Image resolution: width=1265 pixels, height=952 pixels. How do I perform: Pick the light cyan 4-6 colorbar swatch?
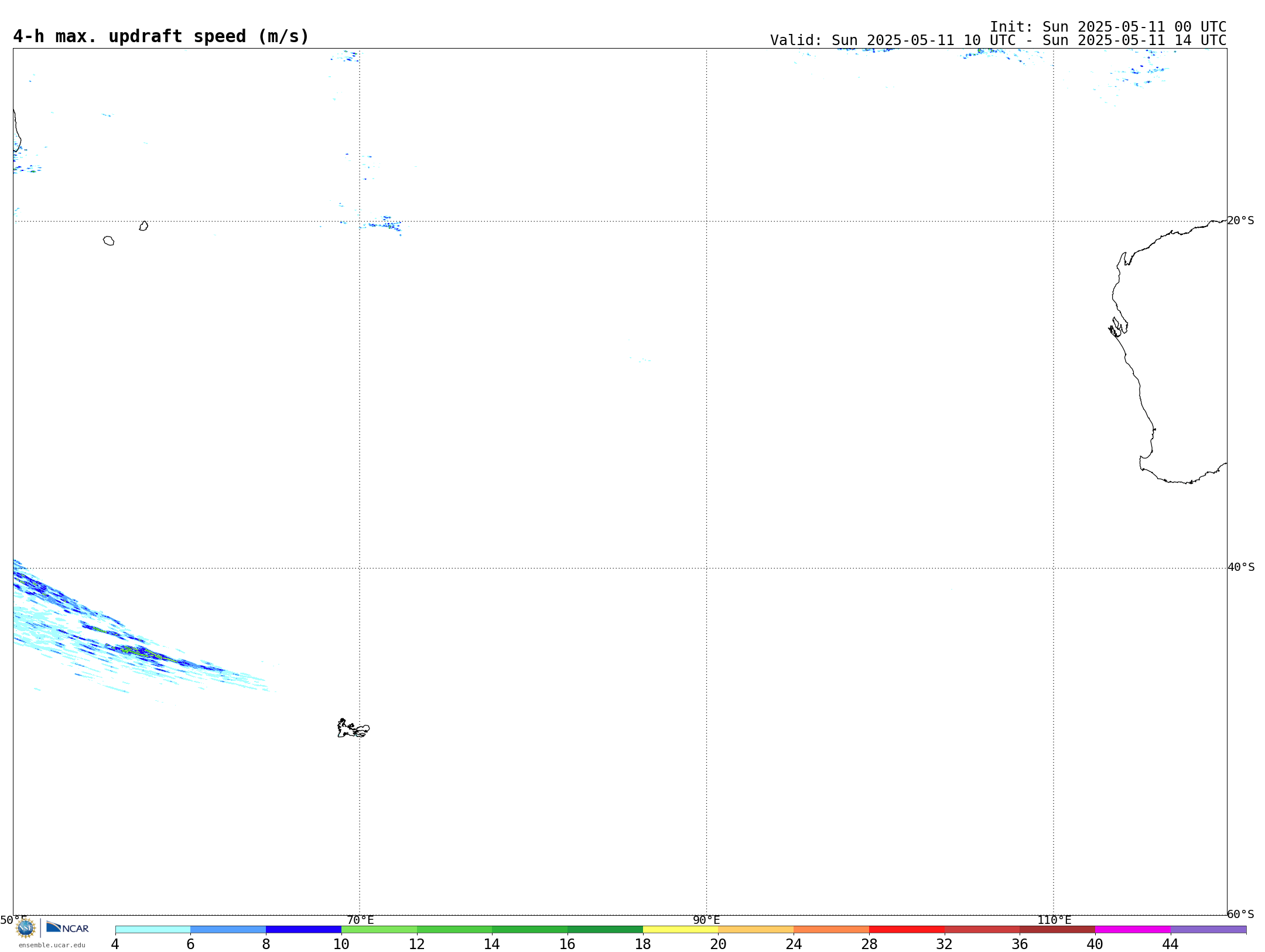click(x=153, y=930)
